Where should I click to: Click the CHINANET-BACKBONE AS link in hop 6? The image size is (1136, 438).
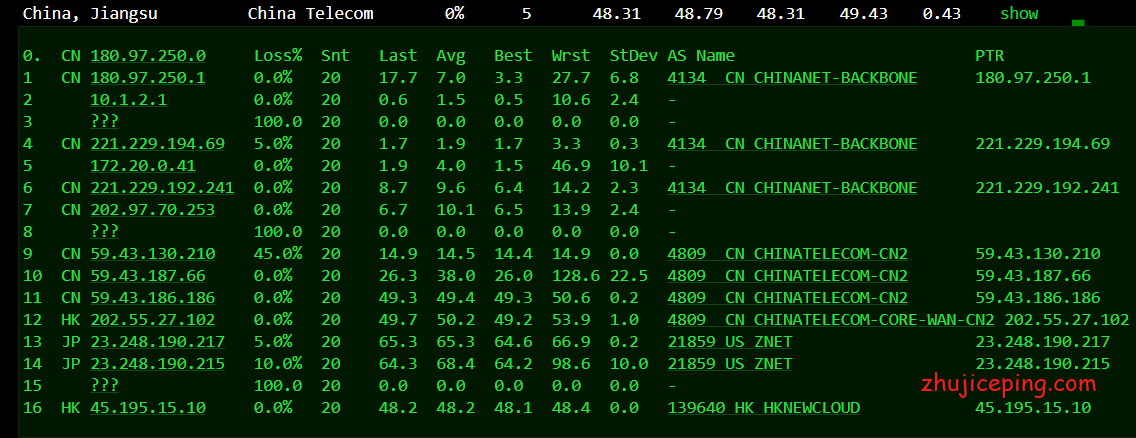792,188
